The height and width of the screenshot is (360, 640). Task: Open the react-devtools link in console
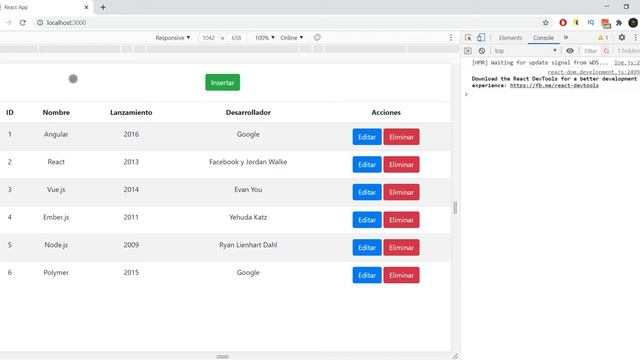pyautogui.click(x=554, y=85)
